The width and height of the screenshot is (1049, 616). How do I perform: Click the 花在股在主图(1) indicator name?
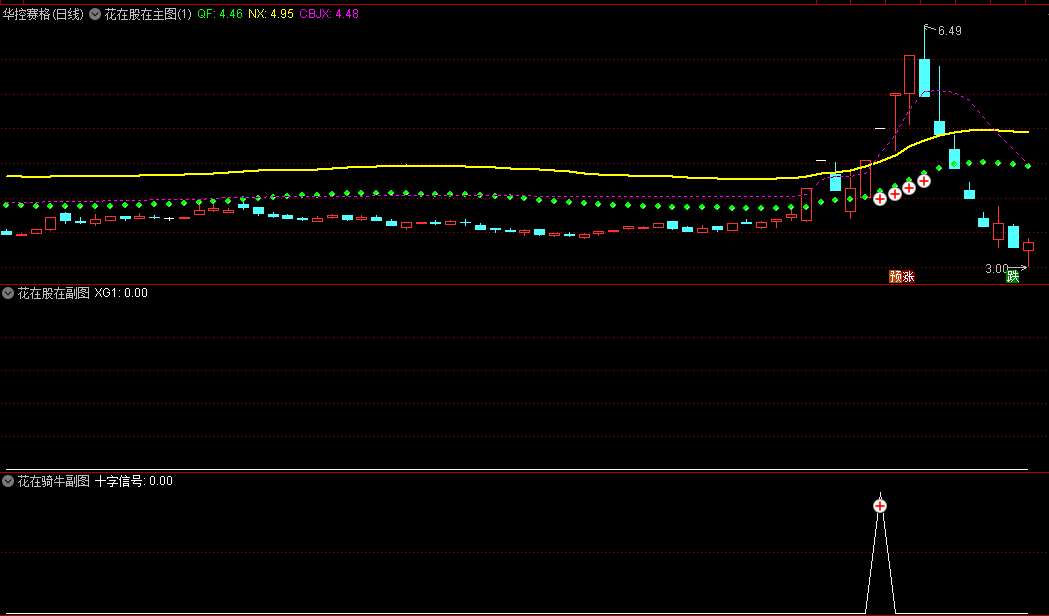click(147, 15)
